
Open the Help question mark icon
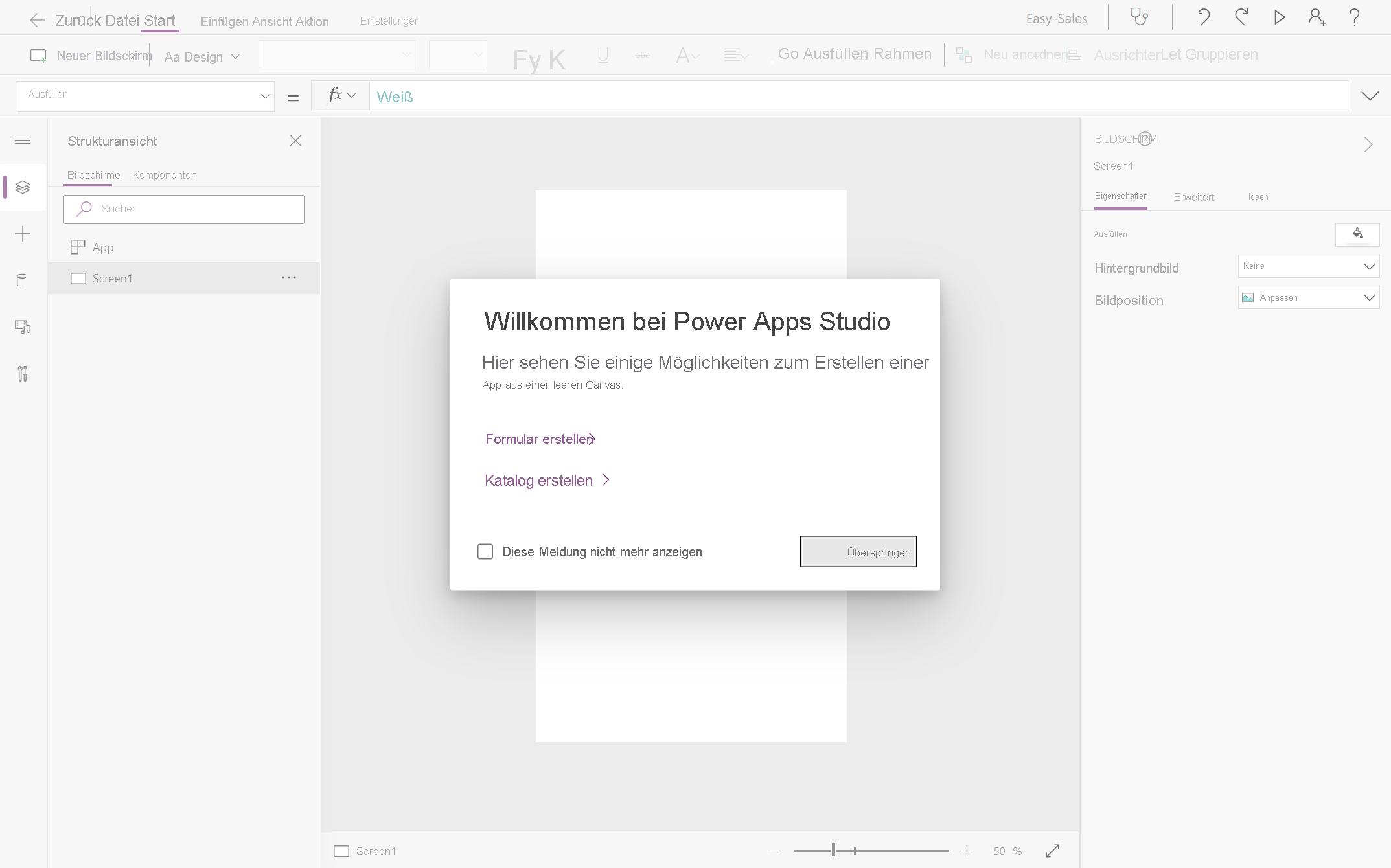pyautogui.click(x=1354, y=17)
